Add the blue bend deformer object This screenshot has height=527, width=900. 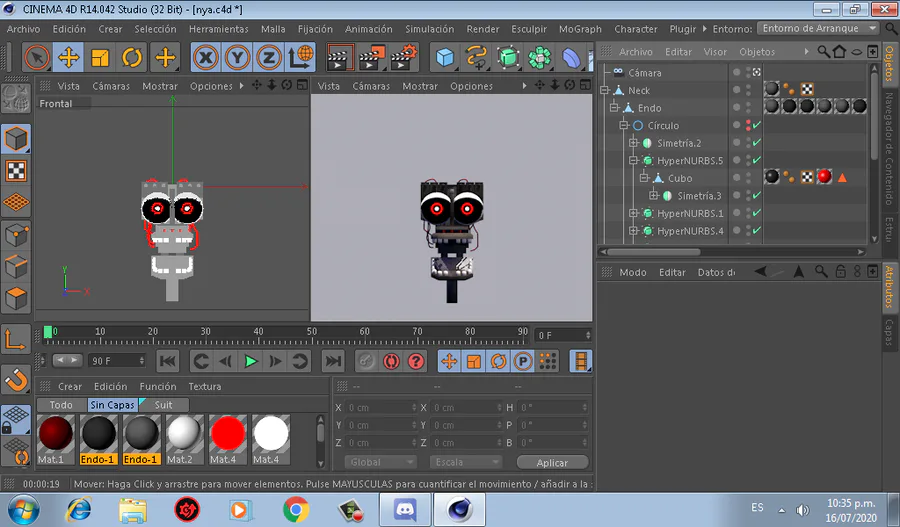point(571,57)
